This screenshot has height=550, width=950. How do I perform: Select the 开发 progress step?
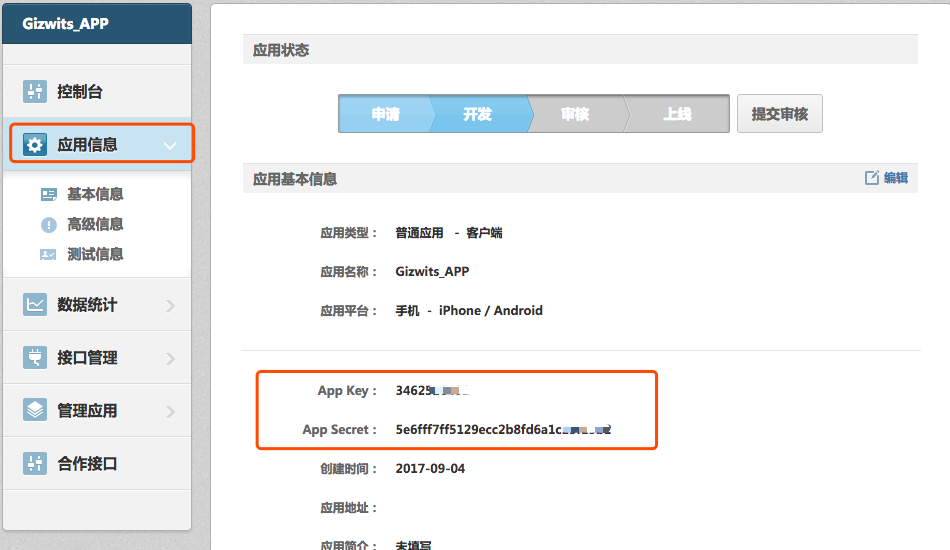(x=477, y=115)
